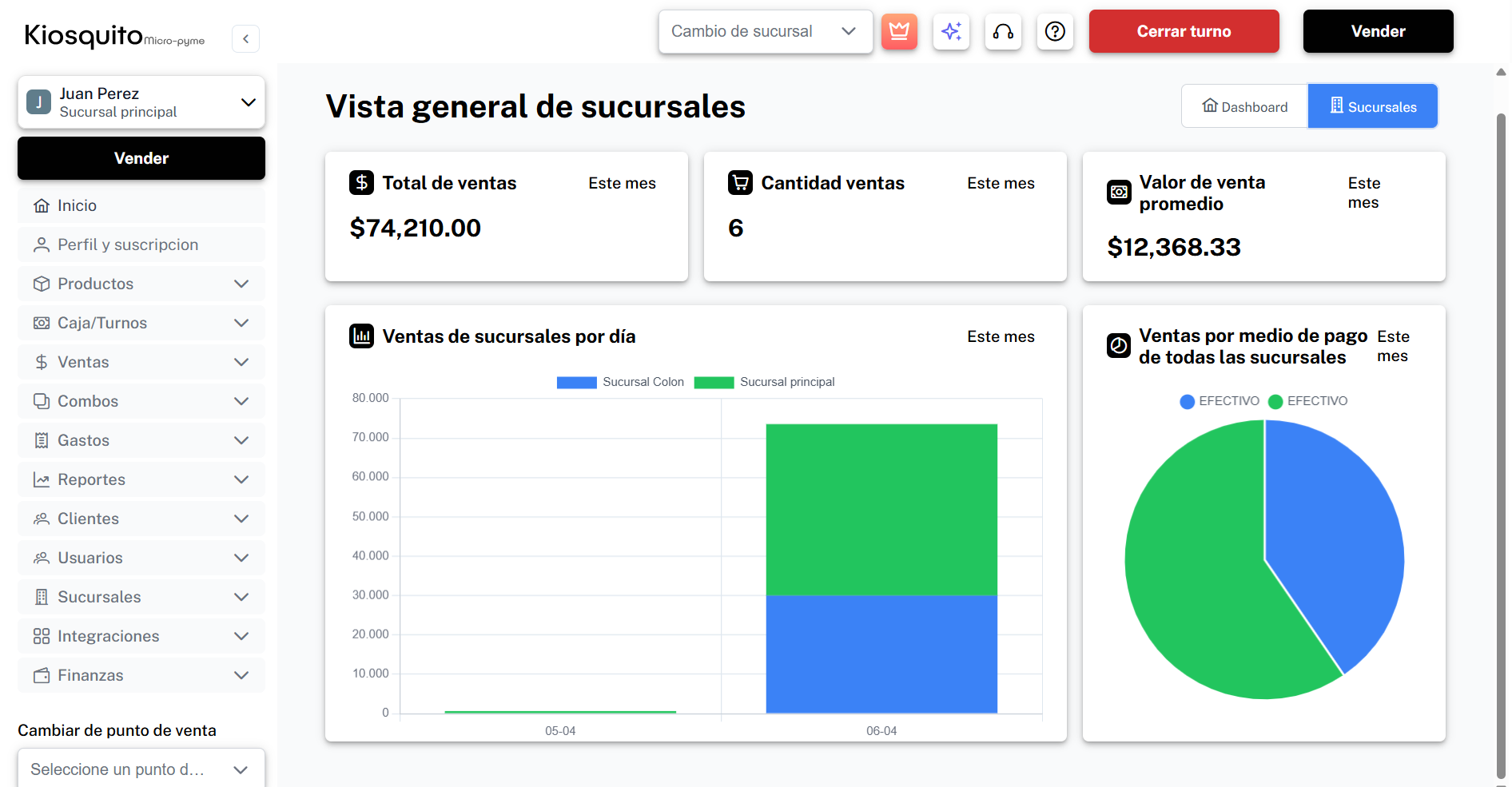Open the Cambio de sucursal dropdown
Screen dimensions: 1512x787
[765, 31]
